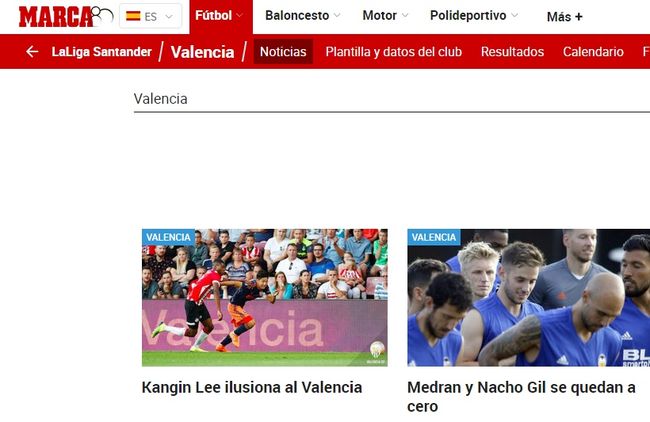Open Medran y Nacho Gil headline
Screen dimensions: 650x422
521,397
